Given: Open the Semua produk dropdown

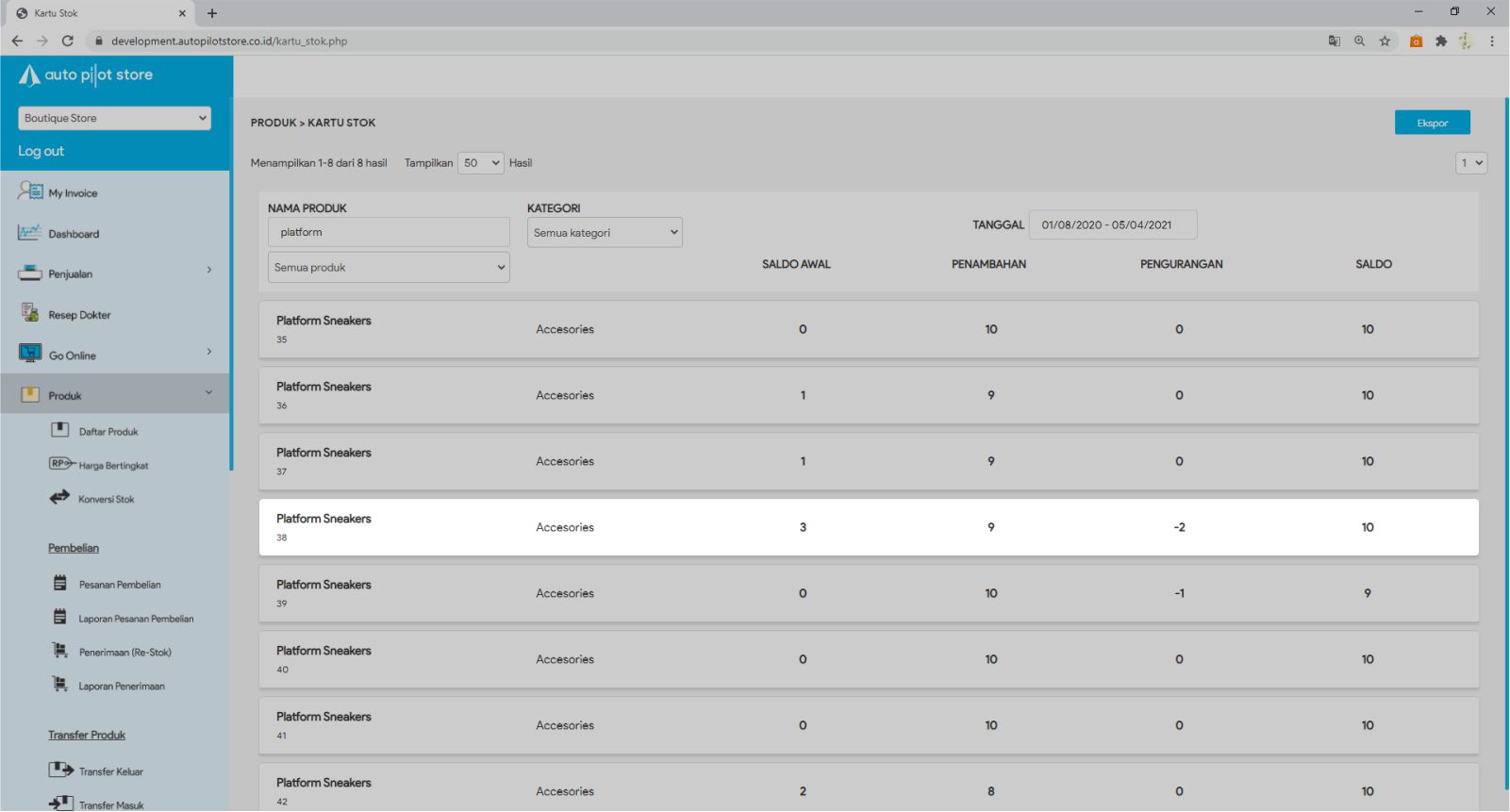Looking at the screenshot, I should pos(389,267).
